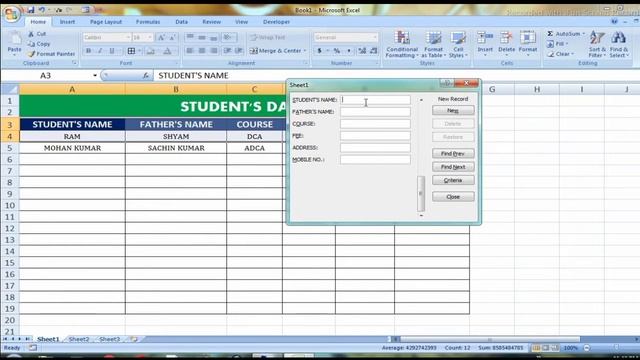Image resolution: width=640 pixels, height=360 pixels.
Task: Click the Insert Function fx icon
Action: click(x=145, y=76)
